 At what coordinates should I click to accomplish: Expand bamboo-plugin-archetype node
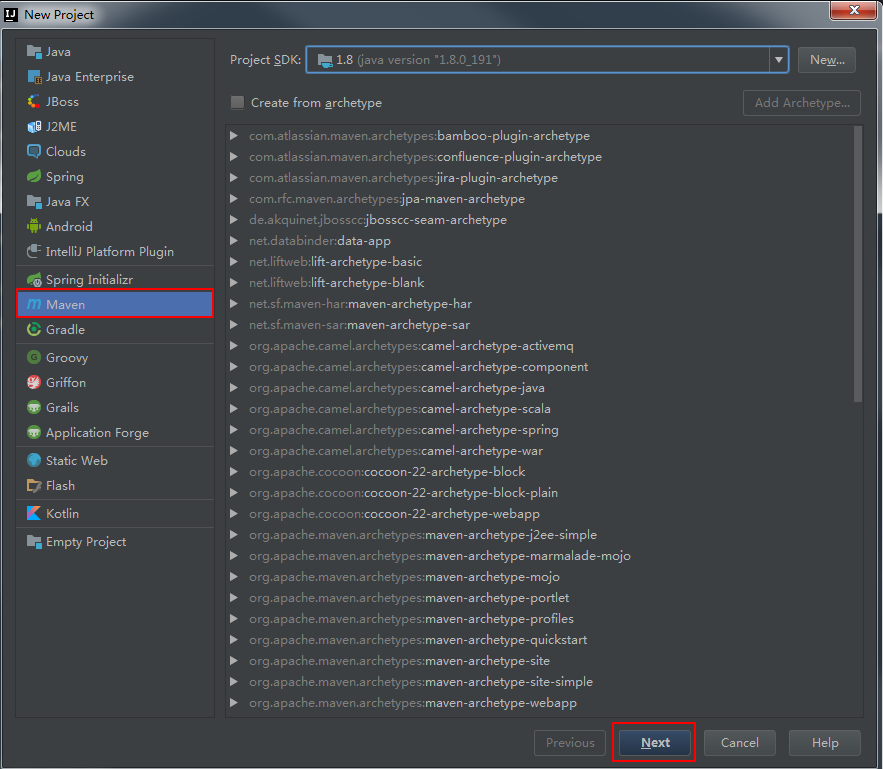pyautogui.click(x=234, y=136)
